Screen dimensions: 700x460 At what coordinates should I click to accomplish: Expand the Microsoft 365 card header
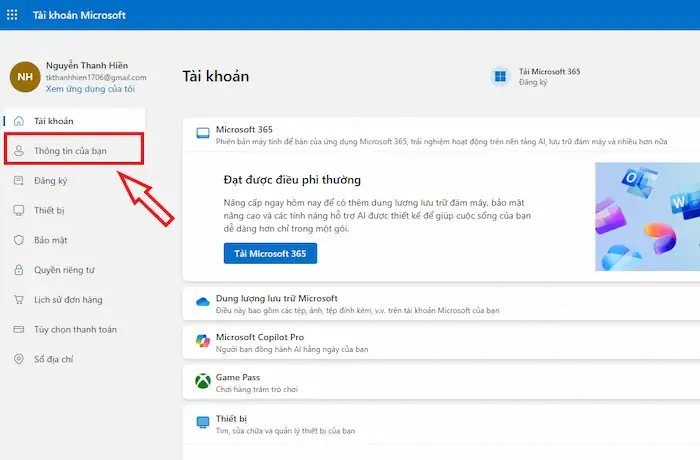441,135
